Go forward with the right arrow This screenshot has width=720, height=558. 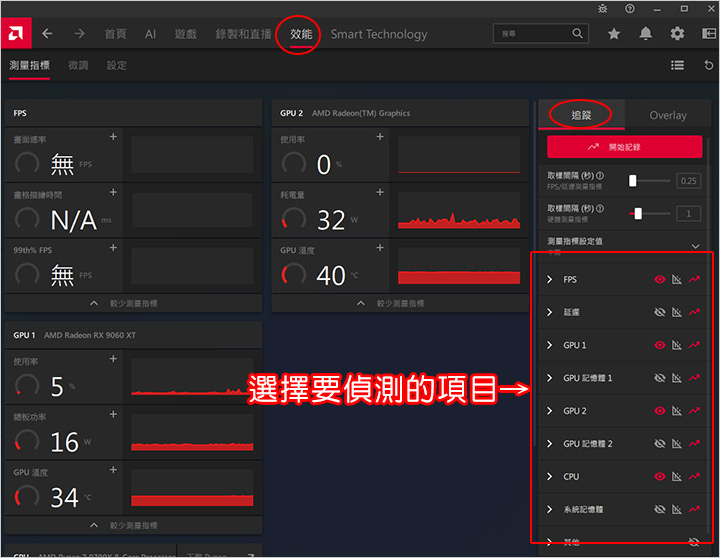click(79, 34)
